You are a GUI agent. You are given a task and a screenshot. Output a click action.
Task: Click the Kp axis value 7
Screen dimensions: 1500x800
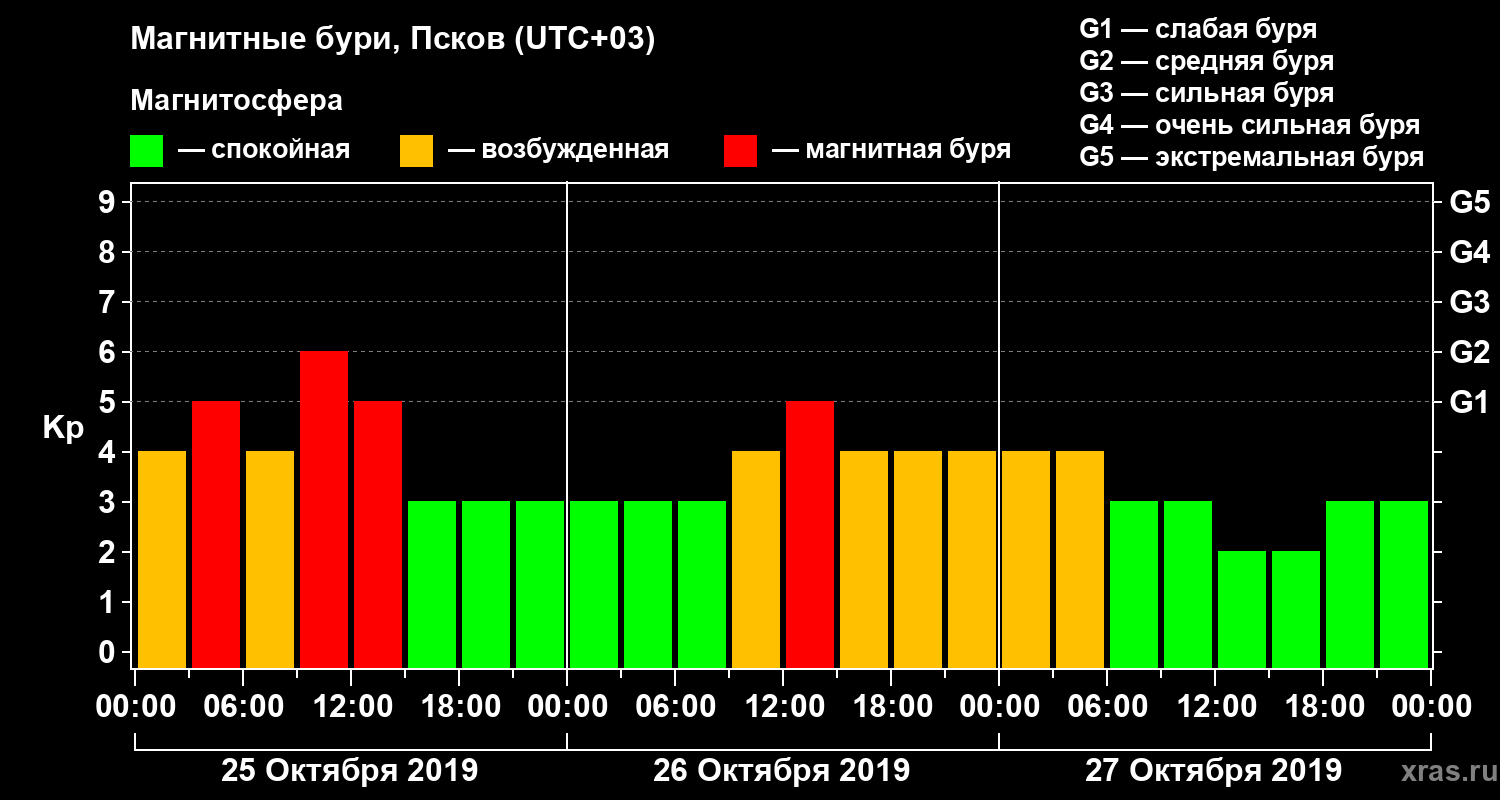pyautogui.click(x=108, y=302)
